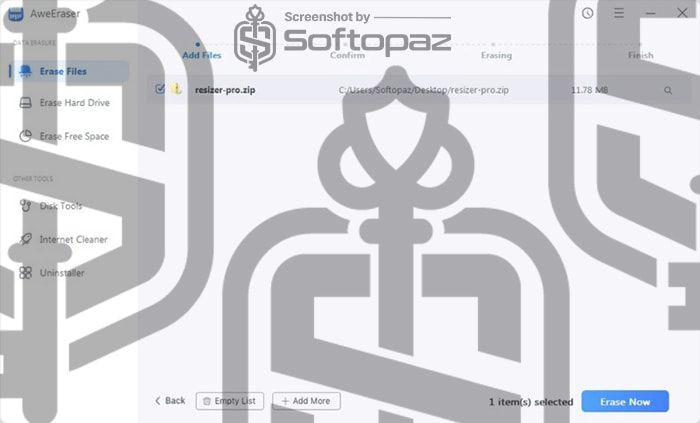The width and height of the screenshot is (700, 423).
Task: Select the Erase Free Space sidebar item
Action: (71, 136)
